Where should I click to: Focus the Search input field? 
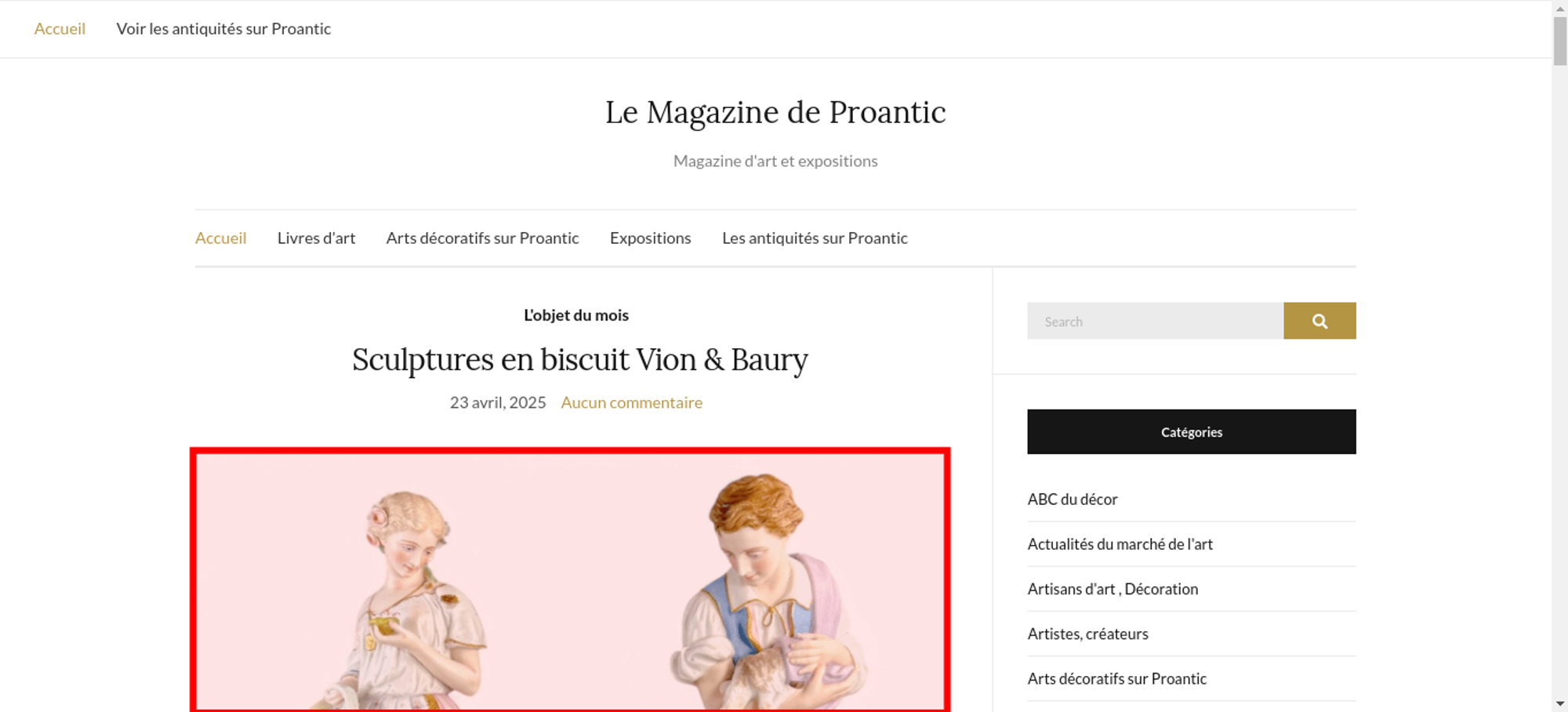pyautogui.click(x=1155, y=321)
